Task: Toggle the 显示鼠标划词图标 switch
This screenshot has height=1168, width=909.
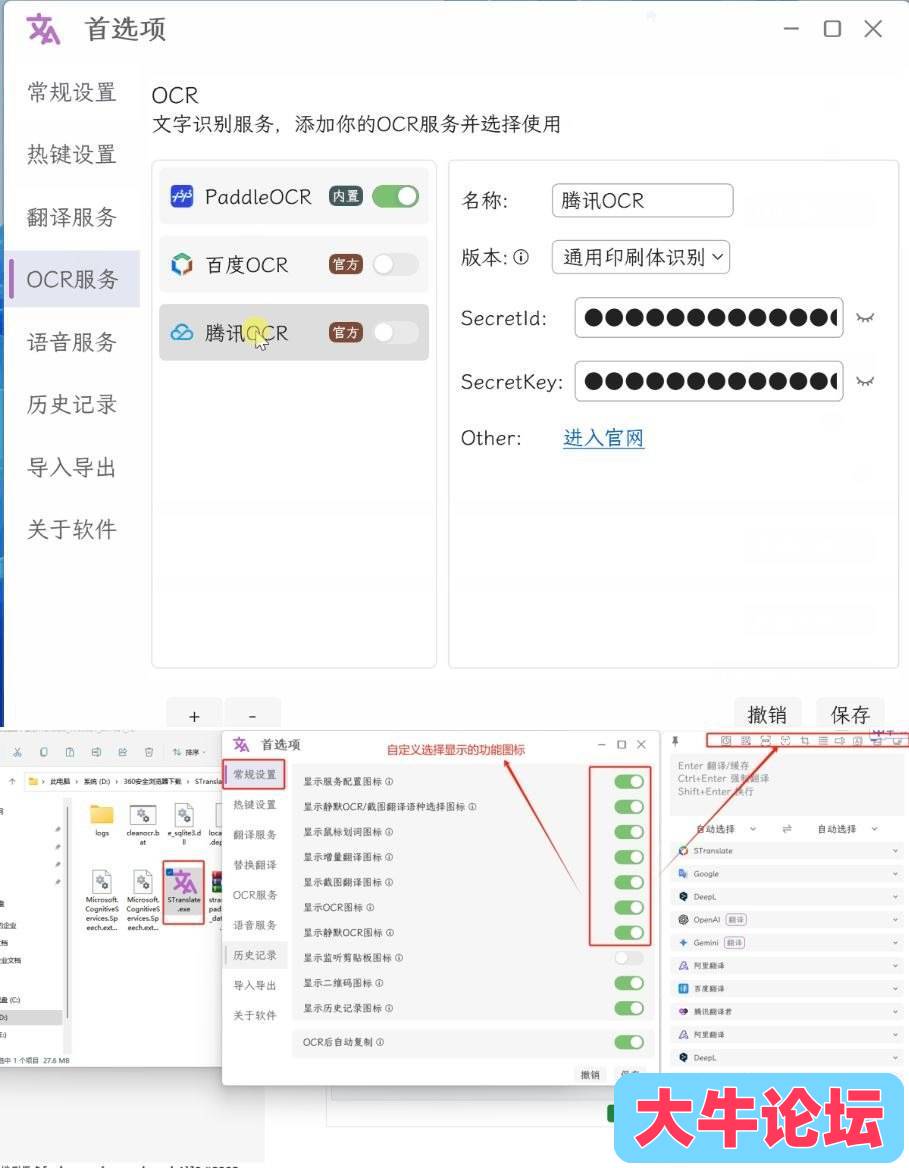Action: [x=629, y=832]
